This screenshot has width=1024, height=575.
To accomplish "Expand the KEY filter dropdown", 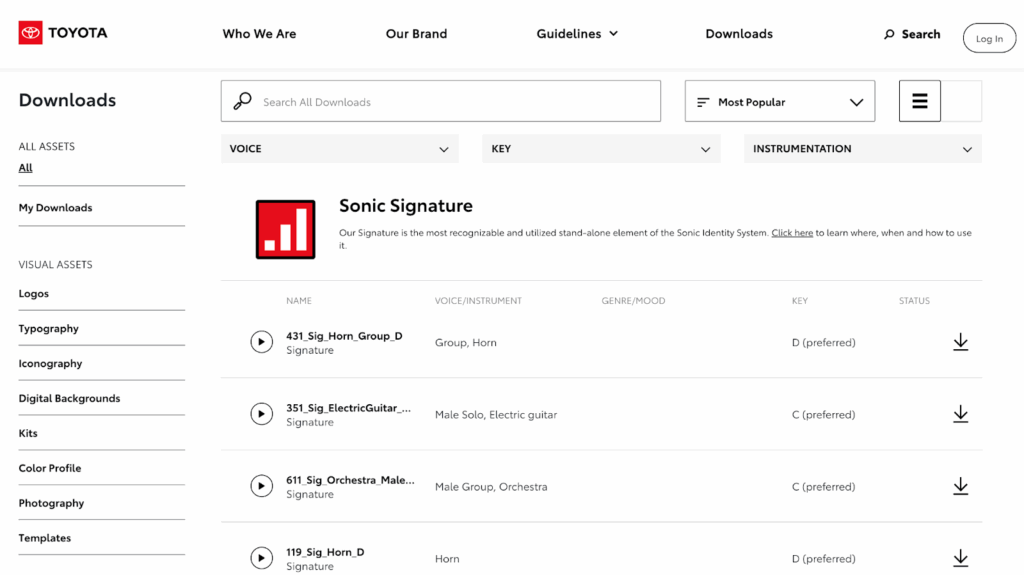I will (x=601, y=149).
